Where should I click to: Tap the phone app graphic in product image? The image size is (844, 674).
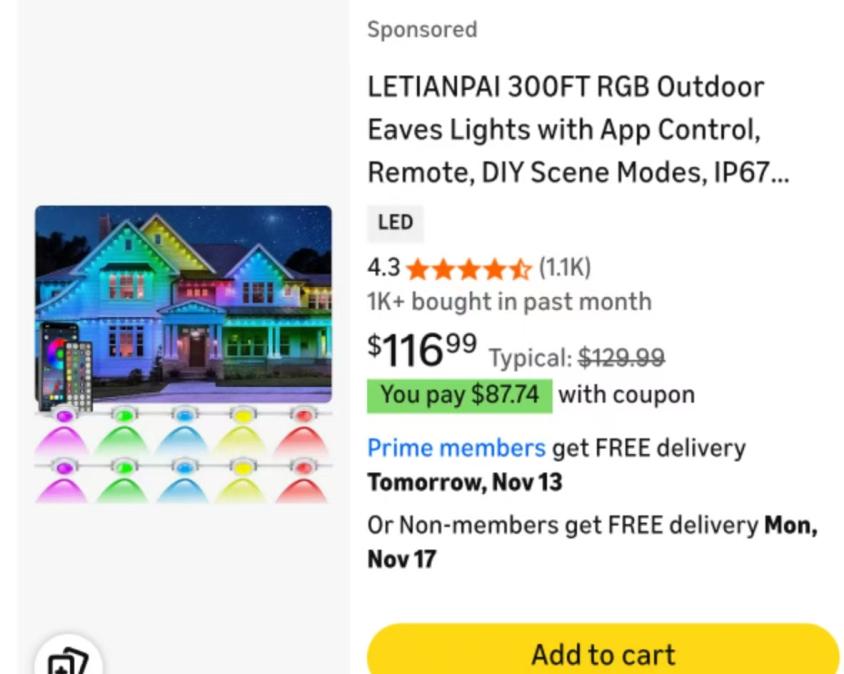coord(57,362)
